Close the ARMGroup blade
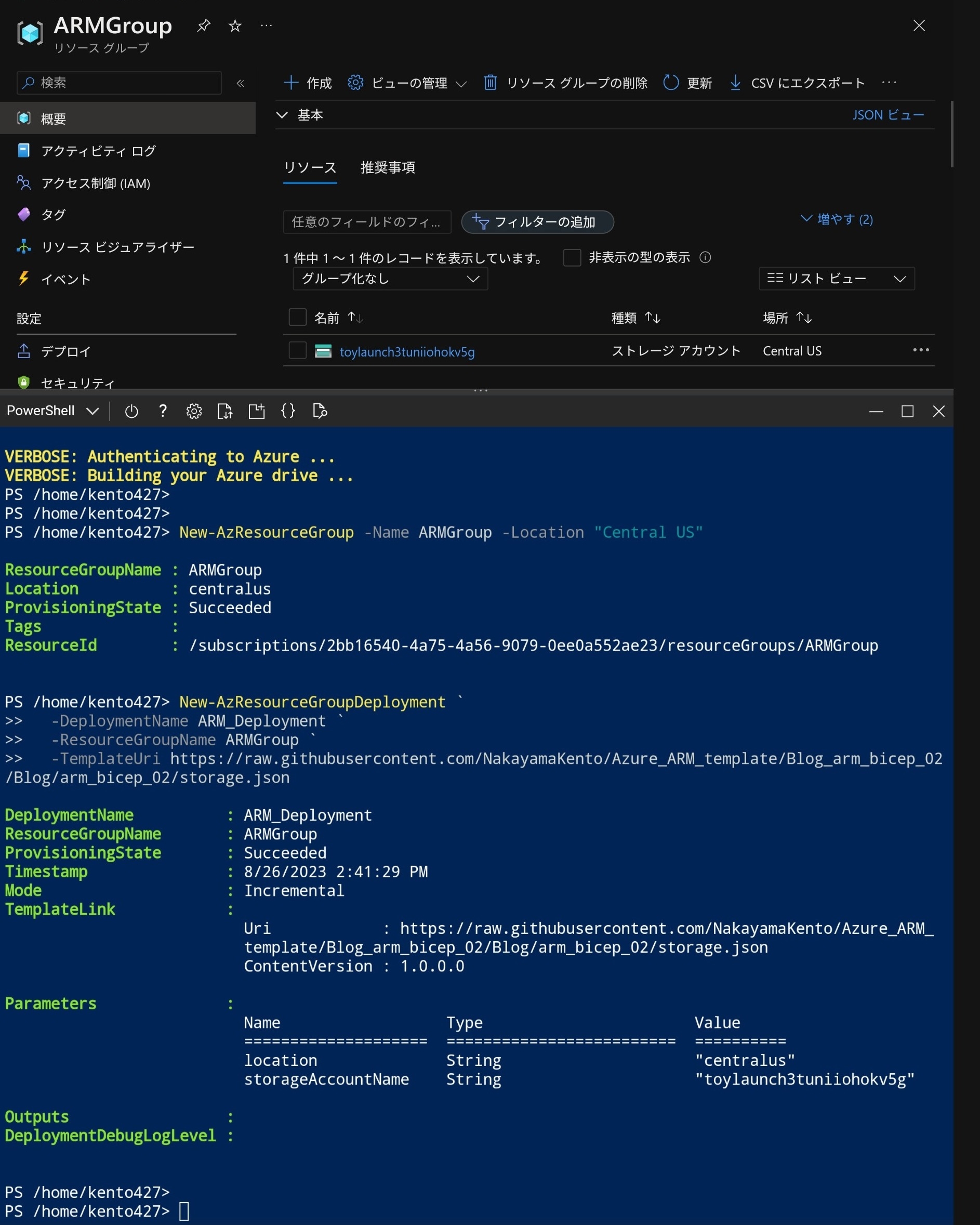Screen dimensions: 980x1225 pos(919,25)
